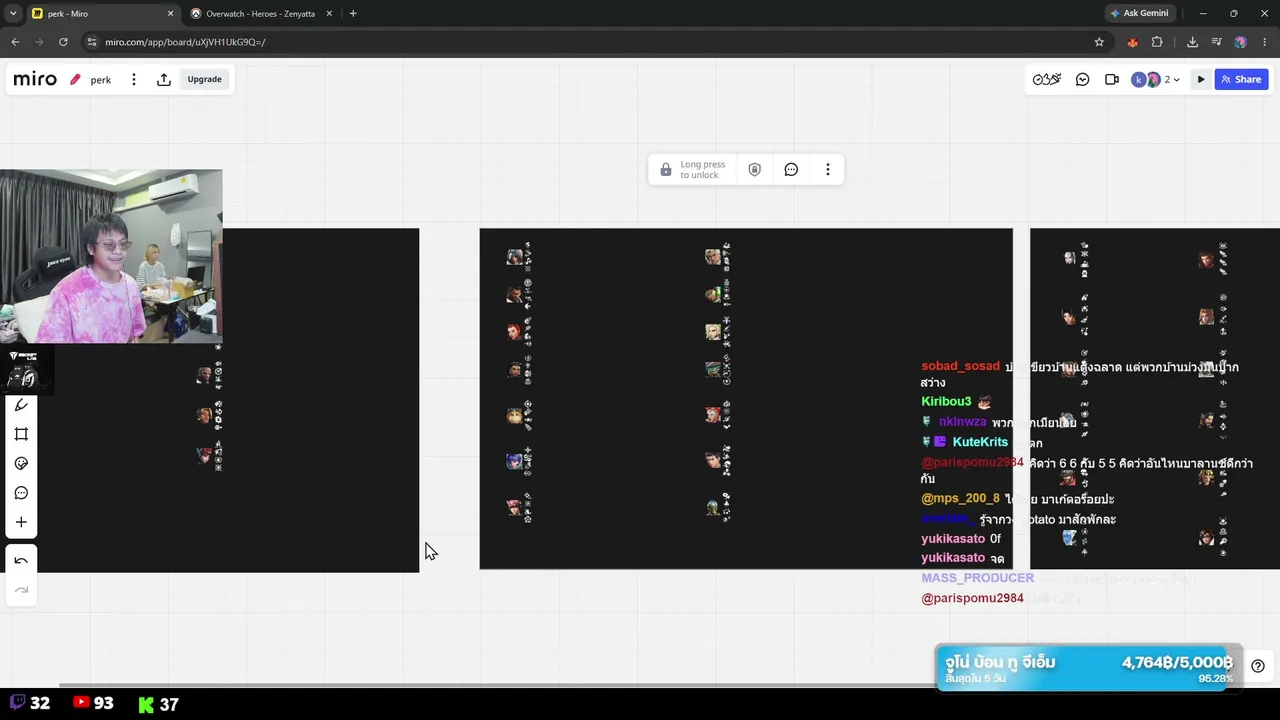Screen dimensions: 1280x720
Task: Open the board chat panel
Action: [x=1082, y=80]
